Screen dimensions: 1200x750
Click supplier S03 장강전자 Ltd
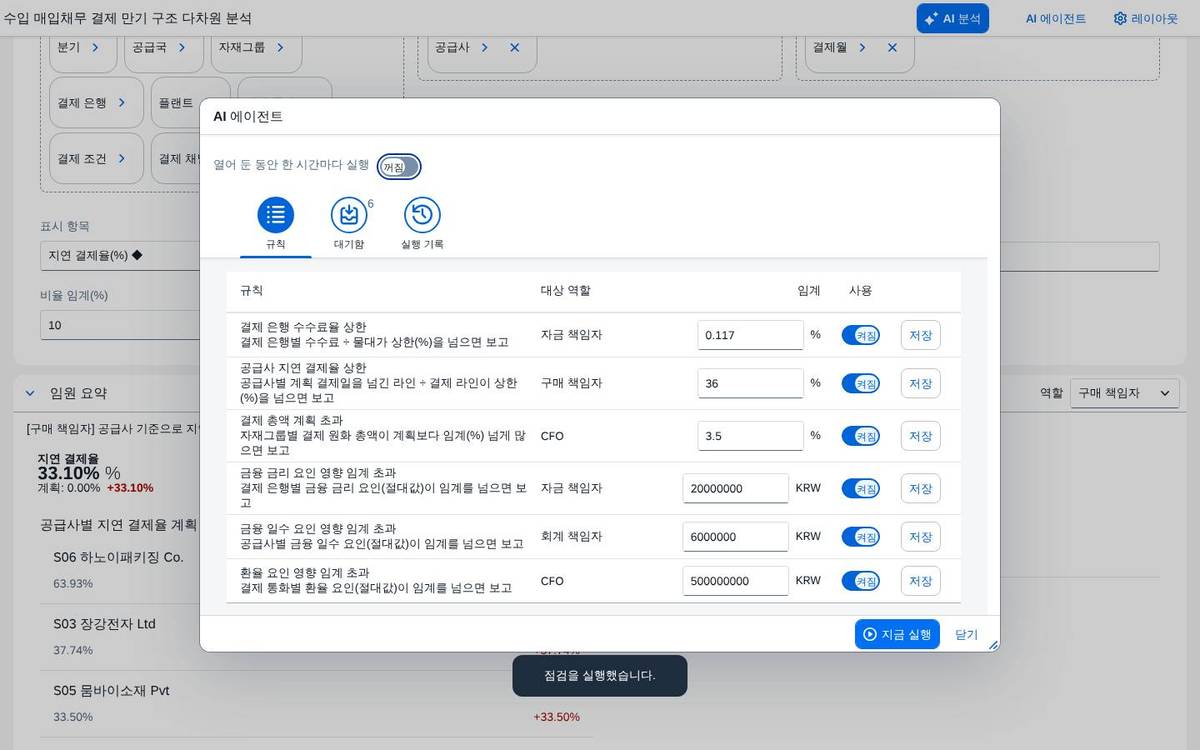(x=104, y=624)
